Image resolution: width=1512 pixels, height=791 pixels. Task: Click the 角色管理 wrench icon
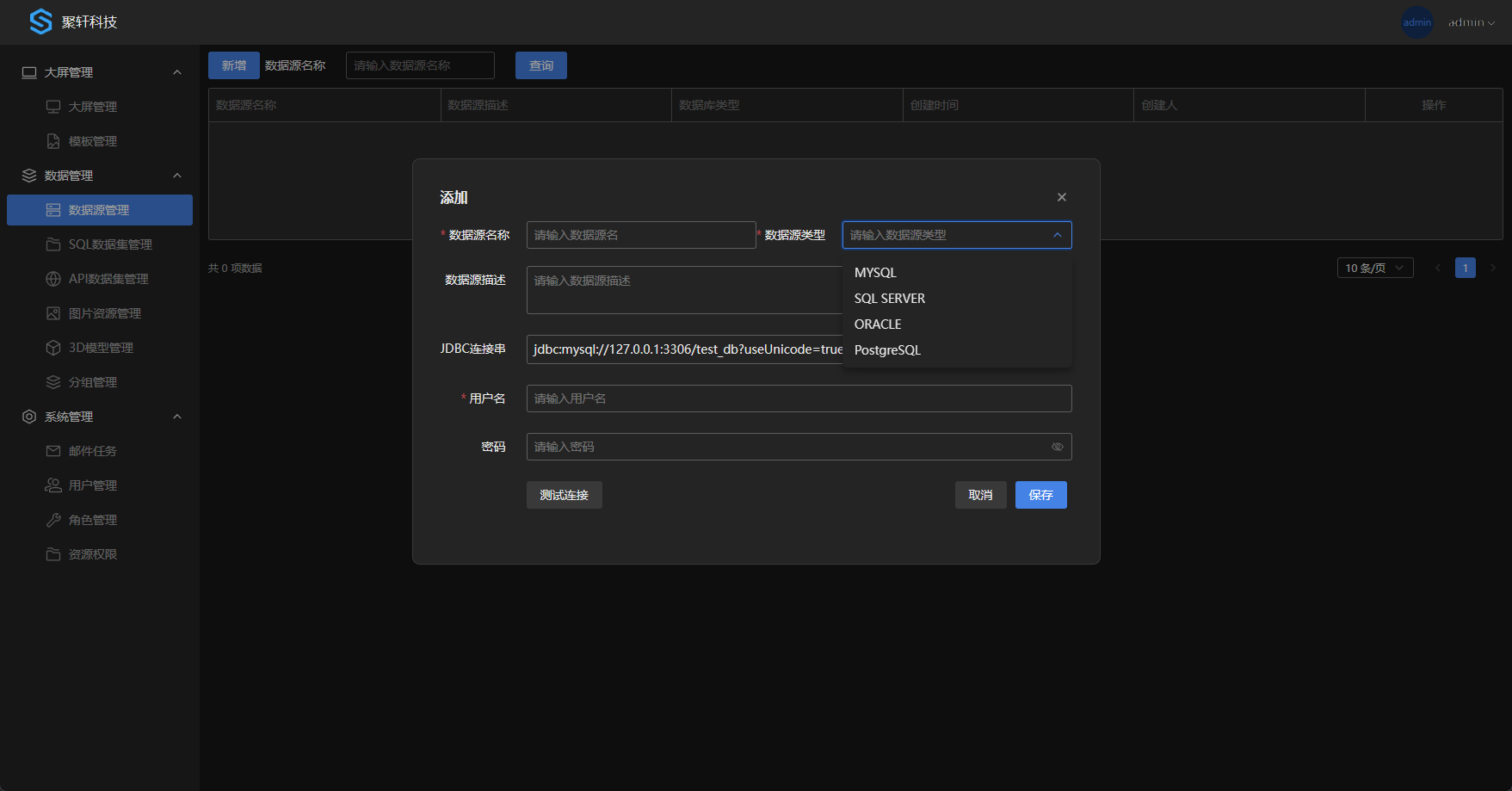[53, 520]
